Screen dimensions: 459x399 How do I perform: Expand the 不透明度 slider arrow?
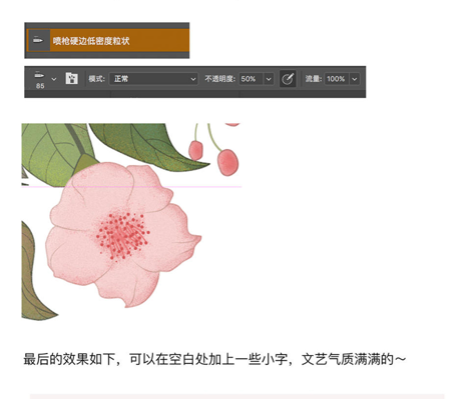(x=269, y=79)
